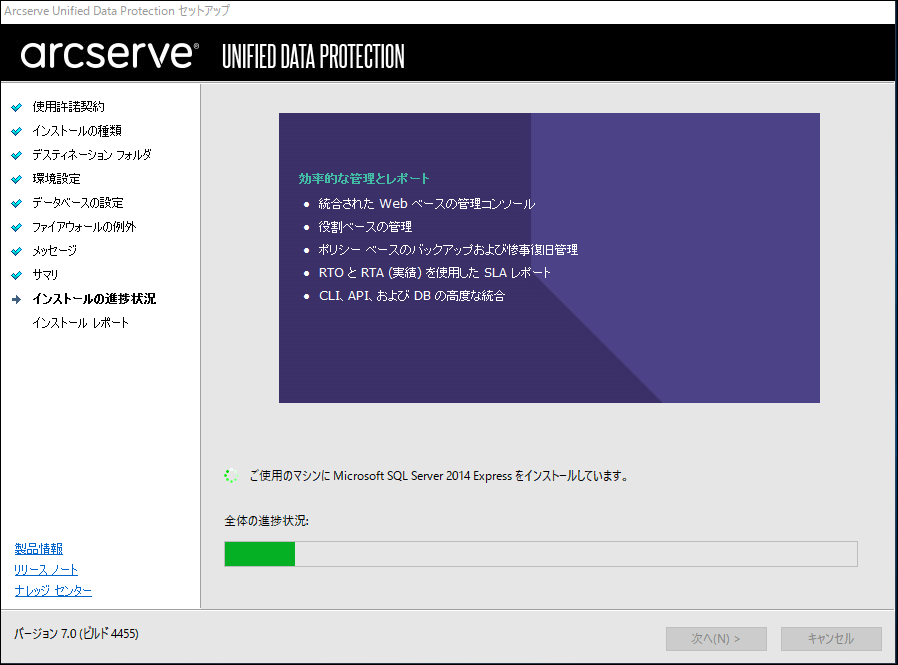Click the green overall progress bar
This screenshot has height=665, width=898.
tap(541, 554)
